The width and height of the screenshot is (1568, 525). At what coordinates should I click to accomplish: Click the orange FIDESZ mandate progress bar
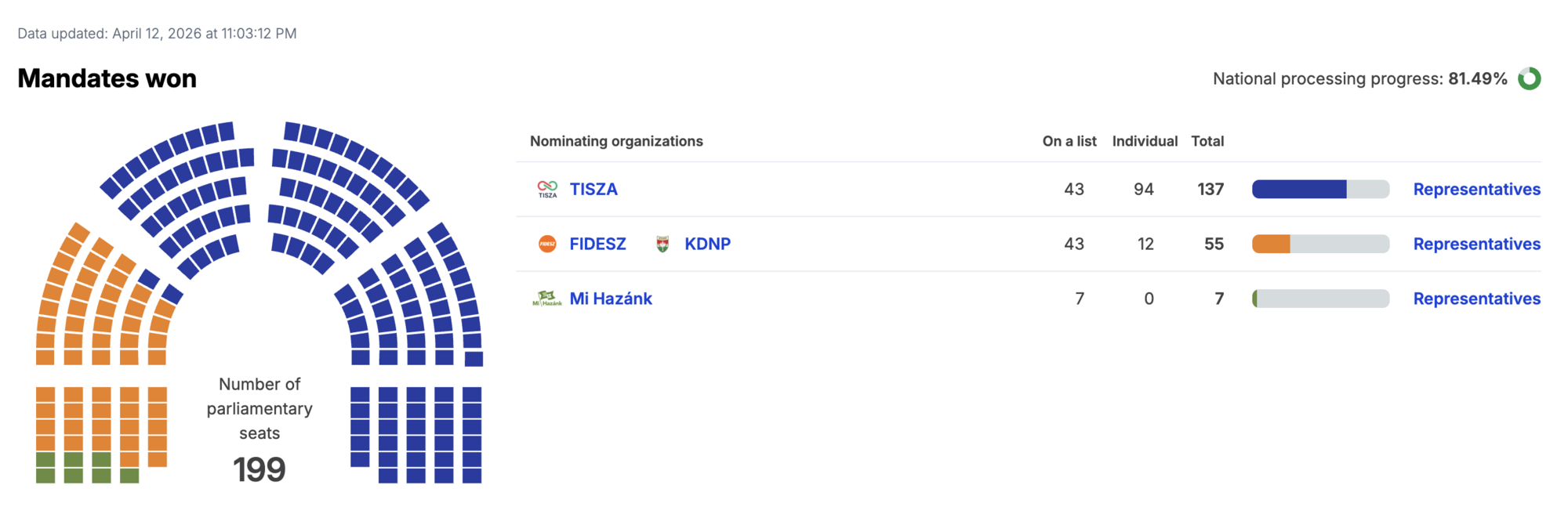click(1320, 244)
